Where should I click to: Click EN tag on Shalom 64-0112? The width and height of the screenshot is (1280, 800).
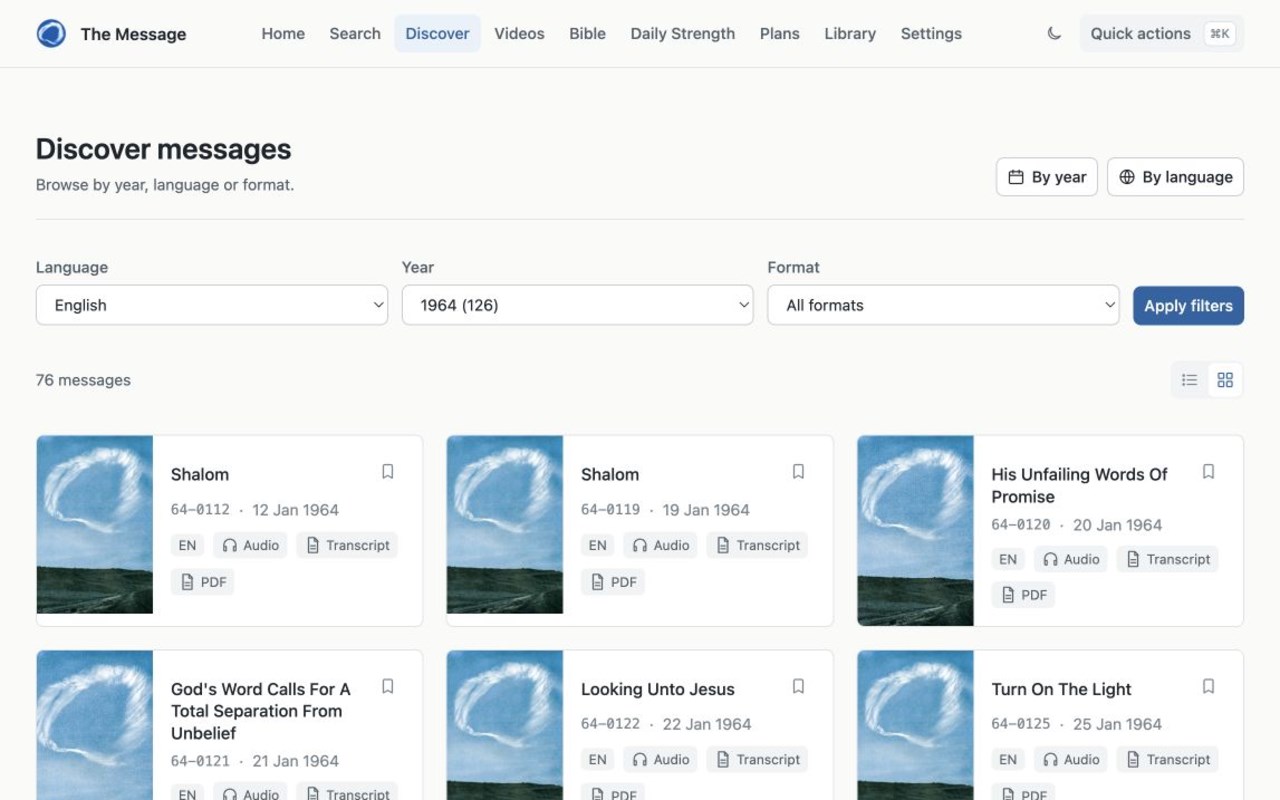click(187, 545)
